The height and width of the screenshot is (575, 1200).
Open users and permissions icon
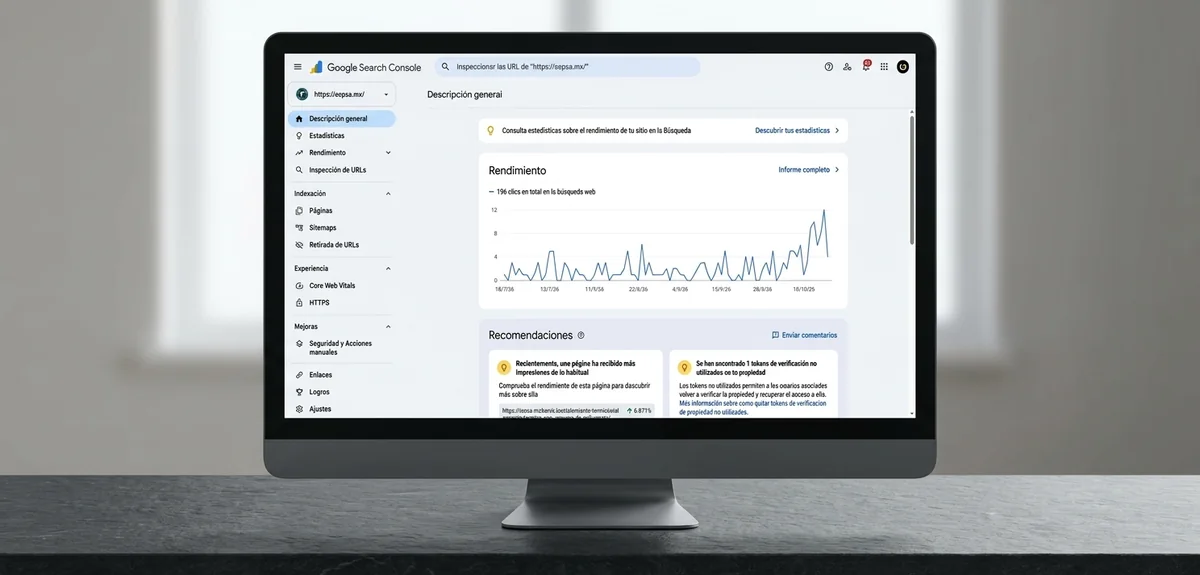pos(847,67)
